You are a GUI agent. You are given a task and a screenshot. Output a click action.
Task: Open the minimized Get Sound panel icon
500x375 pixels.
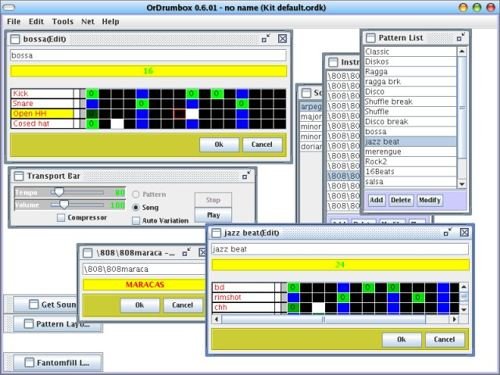click(34, 304)
